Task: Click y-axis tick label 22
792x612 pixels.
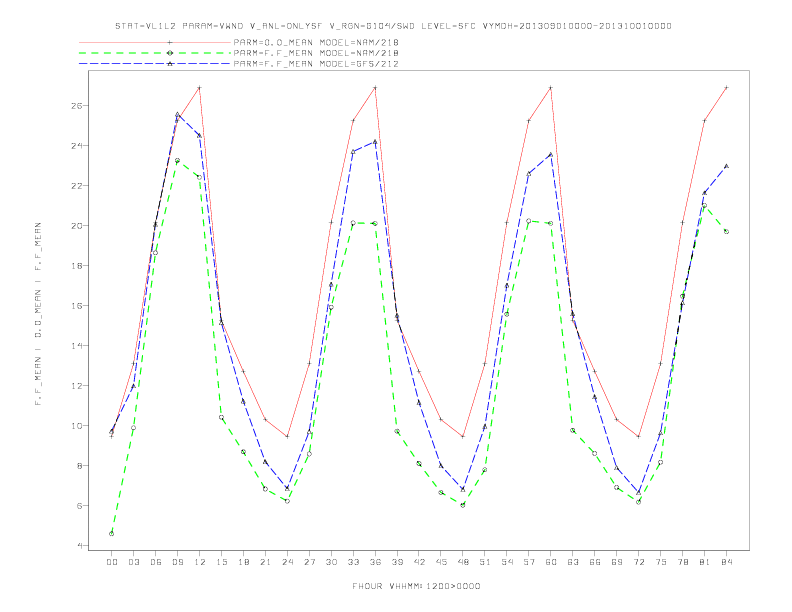Action: (x=76, y=186)
